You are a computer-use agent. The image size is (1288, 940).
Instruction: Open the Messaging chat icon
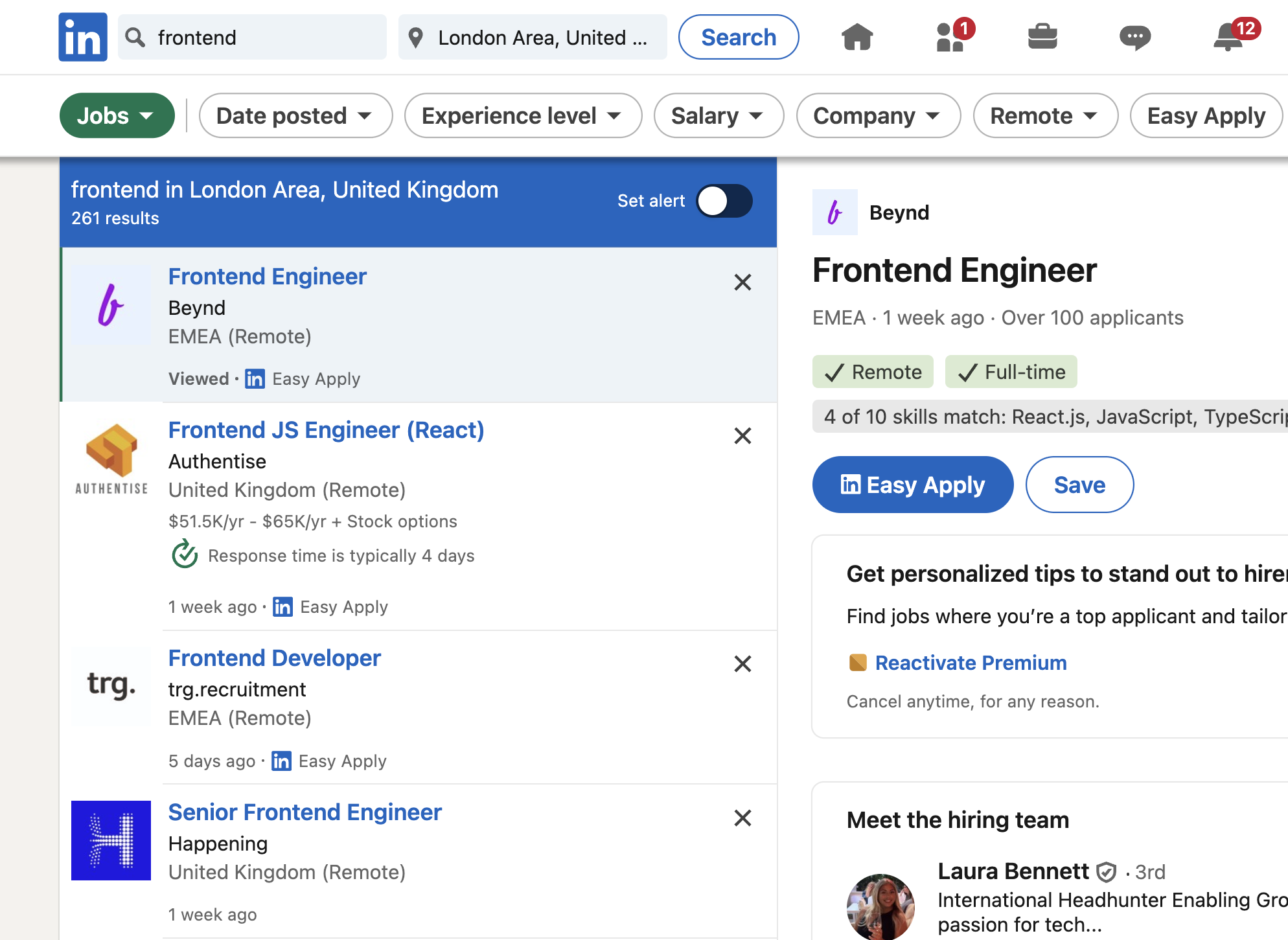point(1135,37)
